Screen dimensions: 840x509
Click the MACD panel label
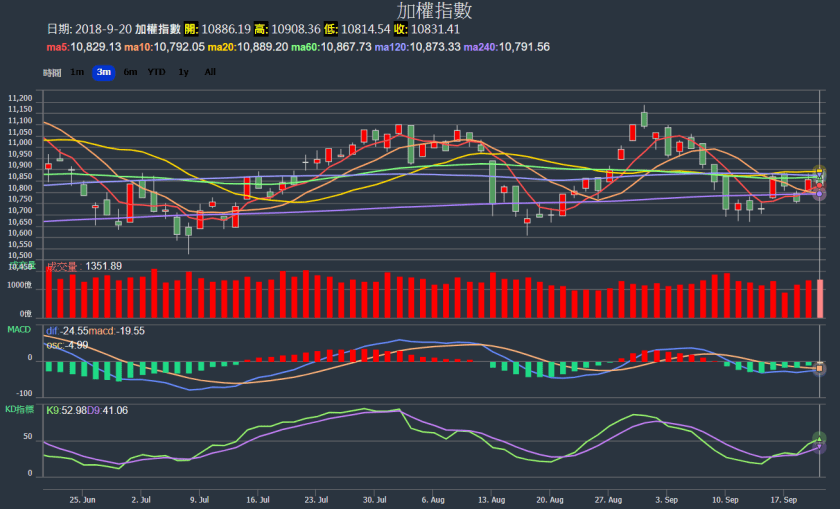pos(19,329)
